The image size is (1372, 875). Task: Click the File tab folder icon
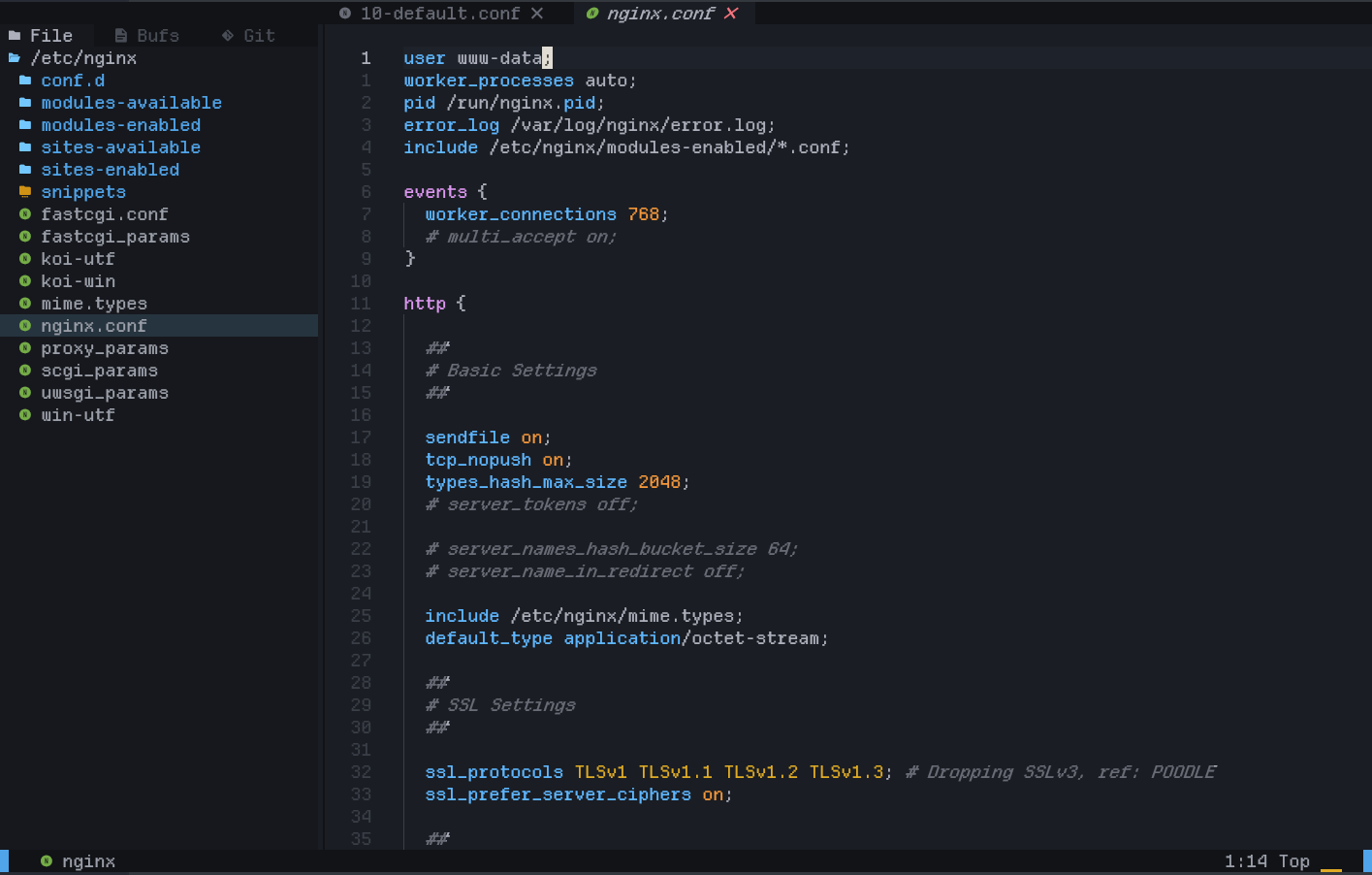click(15, 36)
